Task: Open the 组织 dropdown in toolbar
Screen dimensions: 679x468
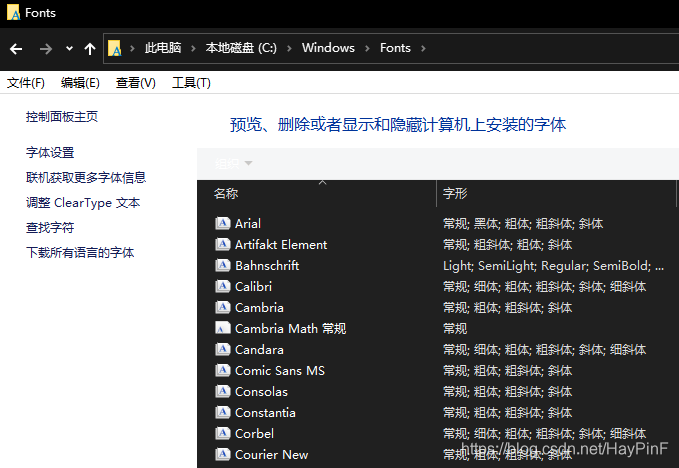Action: click(x=234, y=163)
